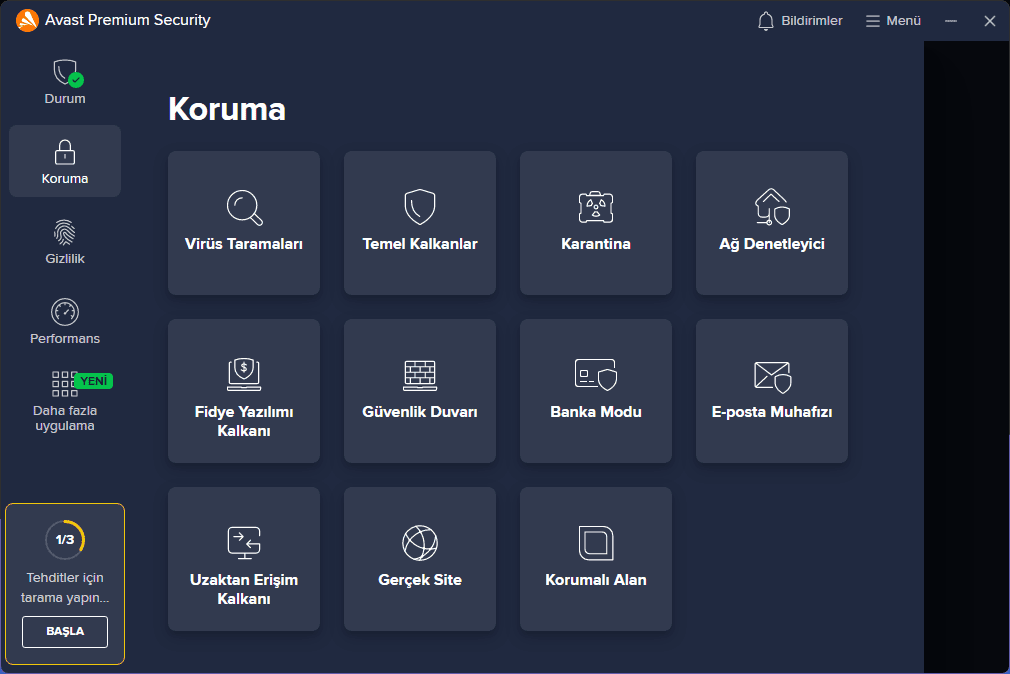
Task: Open the Korumalı Alan sandbox tile
Action: click(596, 559)
